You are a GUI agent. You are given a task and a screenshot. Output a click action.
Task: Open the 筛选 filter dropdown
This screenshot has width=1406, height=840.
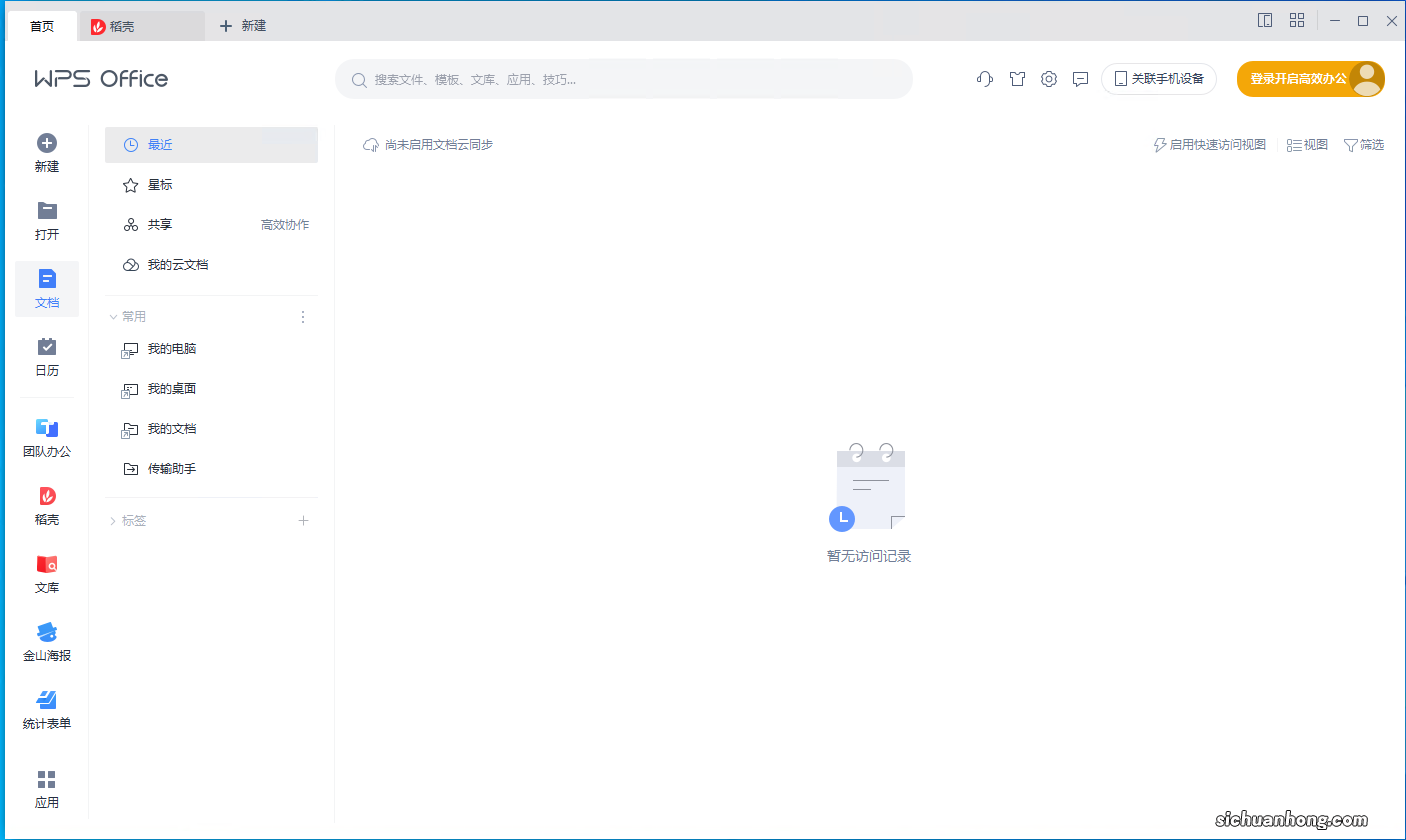1364,145
